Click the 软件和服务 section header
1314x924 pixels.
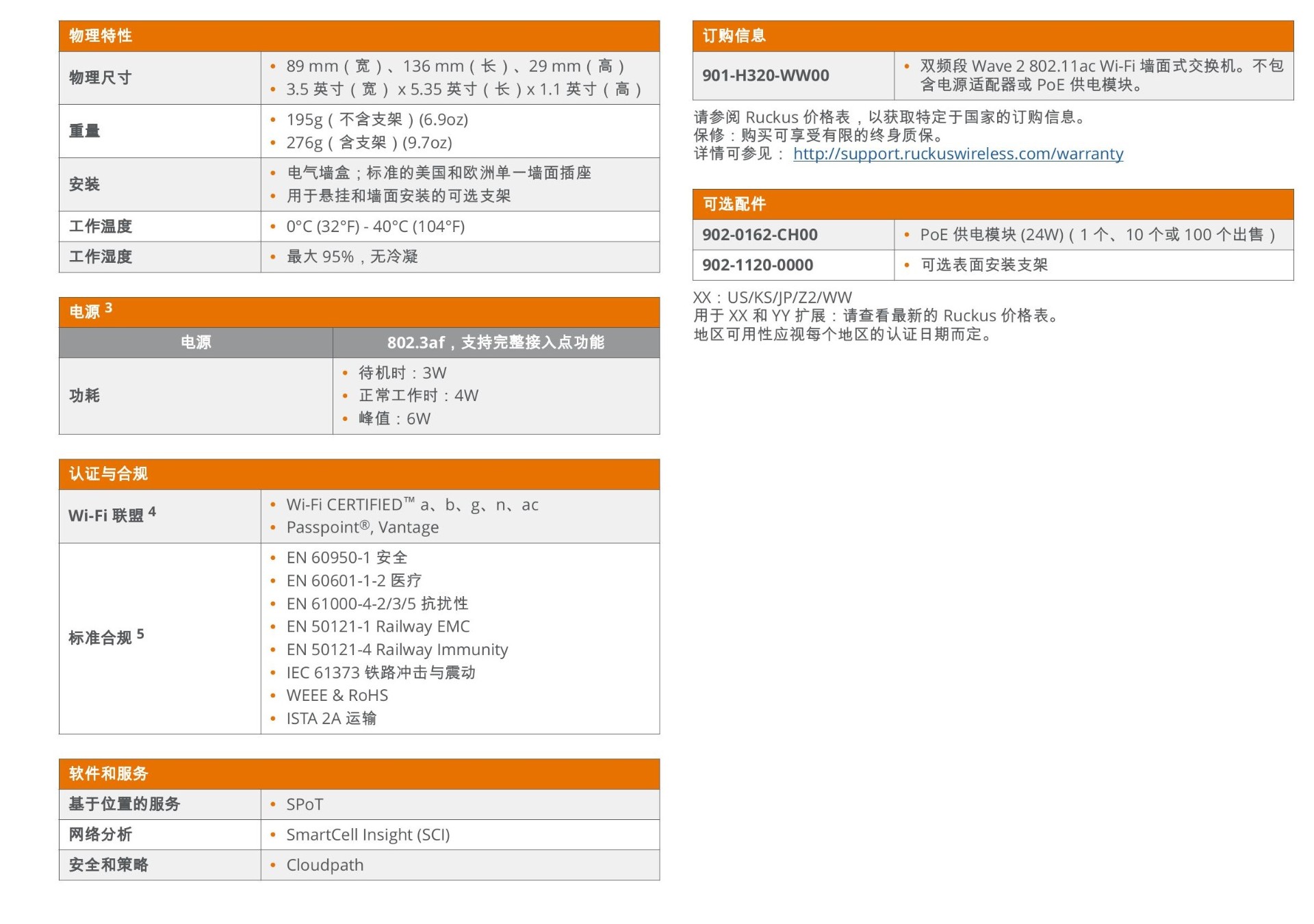pos(359,773)
